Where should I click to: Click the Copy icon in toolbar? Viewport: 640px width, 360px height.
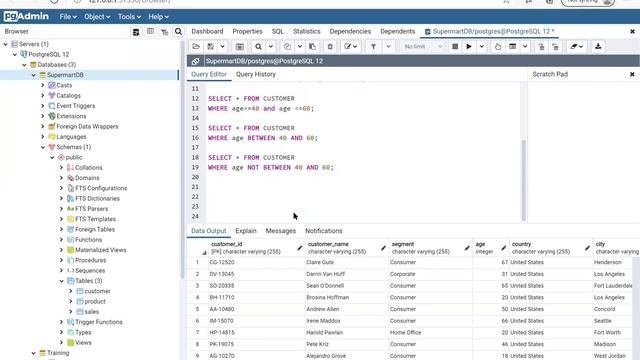click(x=287, y=47)
